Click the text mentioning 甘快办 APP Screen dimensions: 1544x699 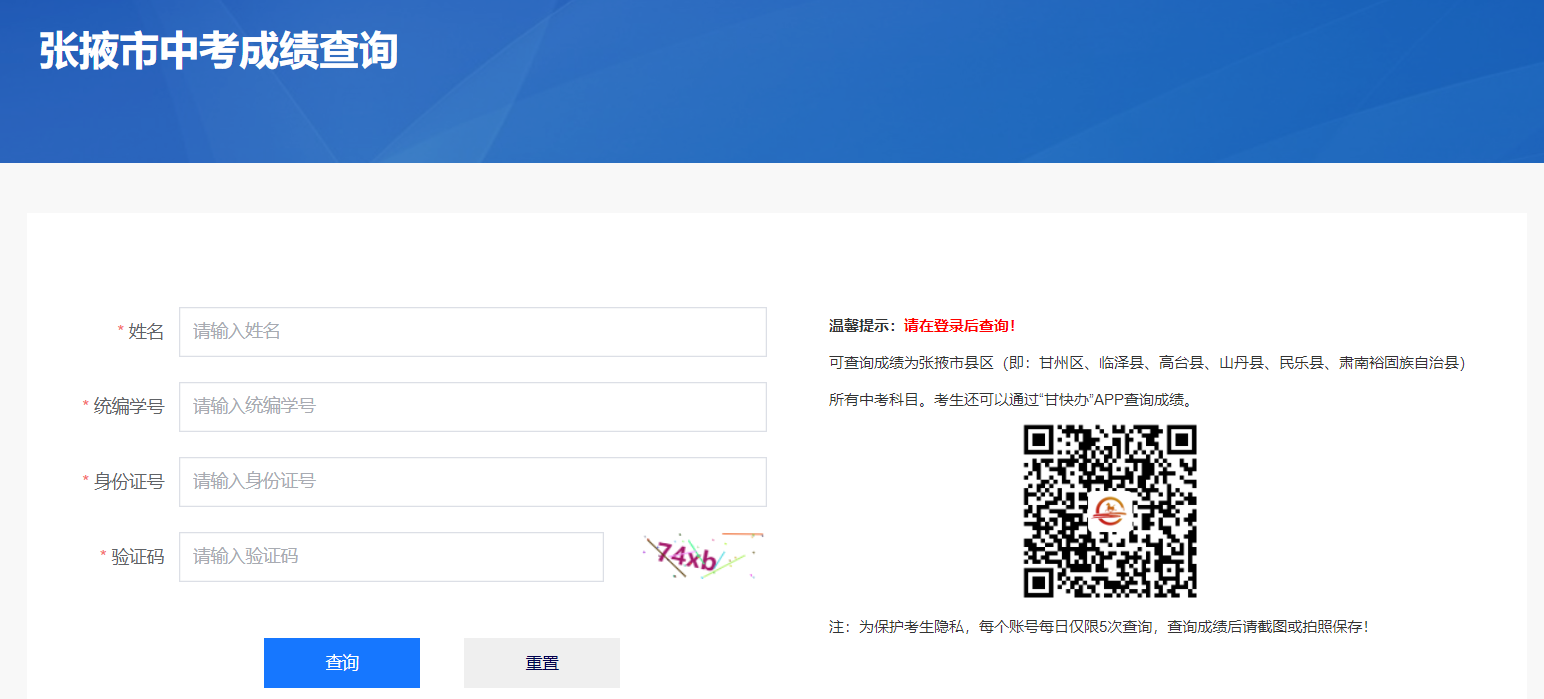[1010, 400]
